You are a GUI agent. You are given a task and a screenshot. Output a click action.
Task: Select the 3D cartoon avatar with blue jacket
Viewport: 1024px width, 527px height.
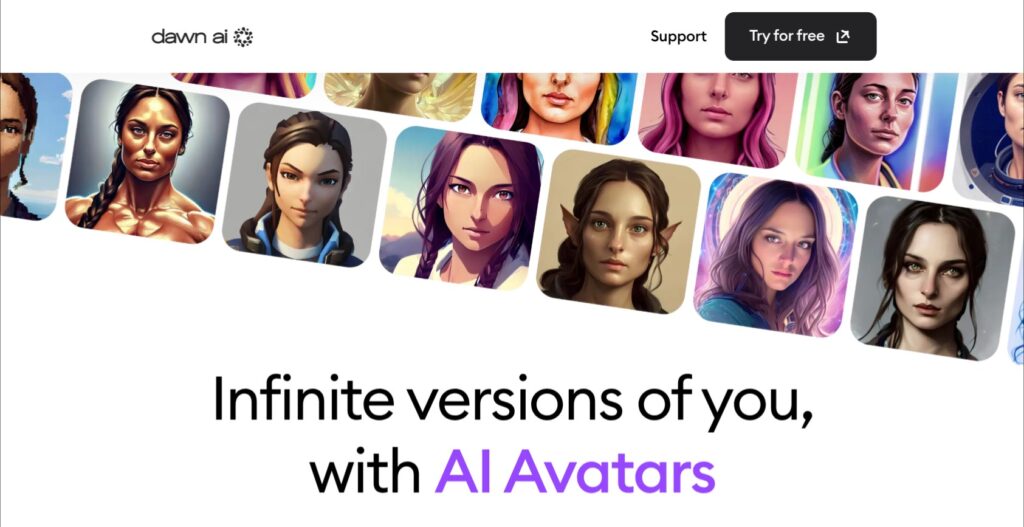point(304,185)
